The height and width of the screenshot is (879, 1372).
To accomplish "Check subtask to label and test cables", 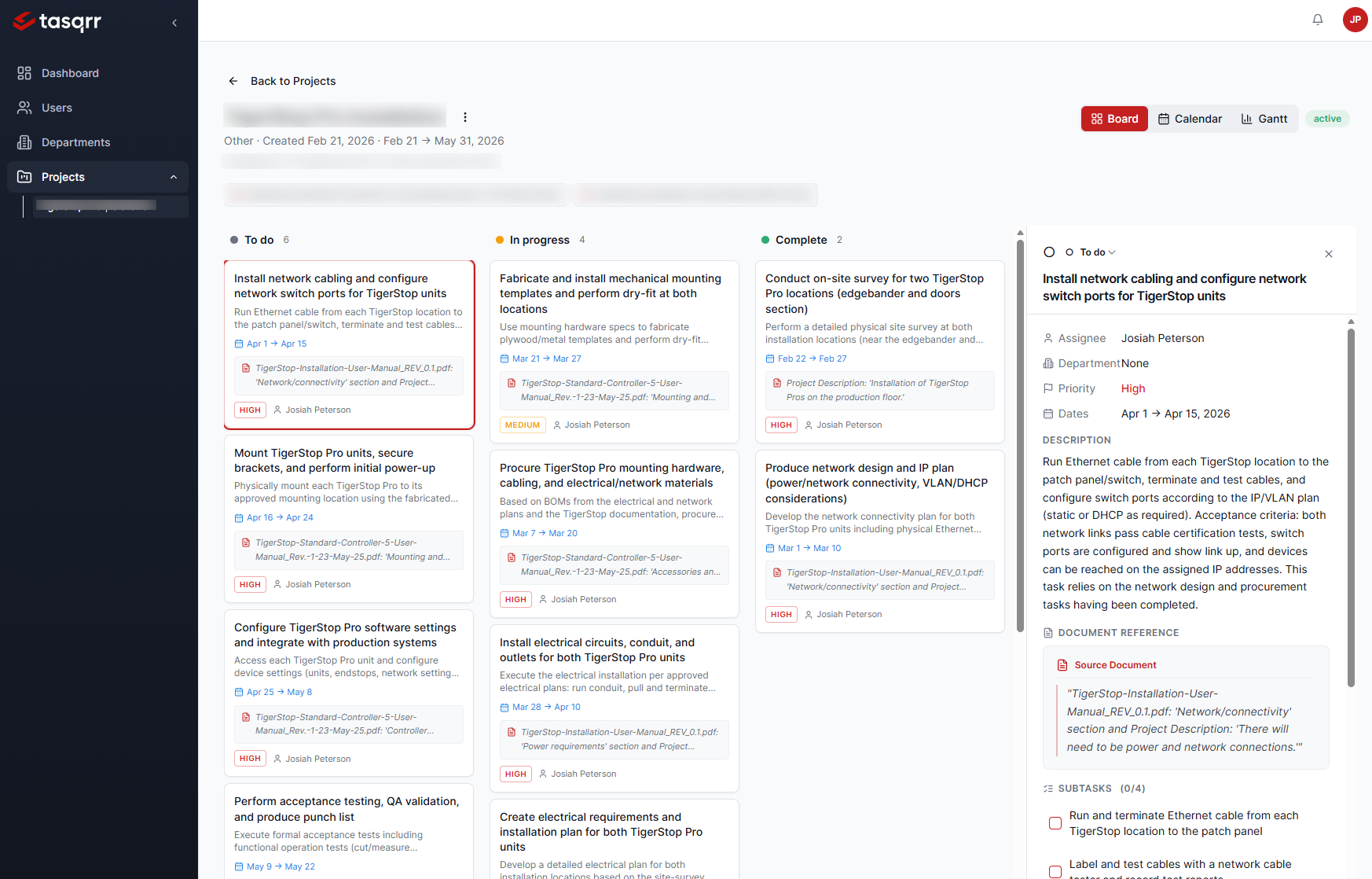I will pos(1055,871).
